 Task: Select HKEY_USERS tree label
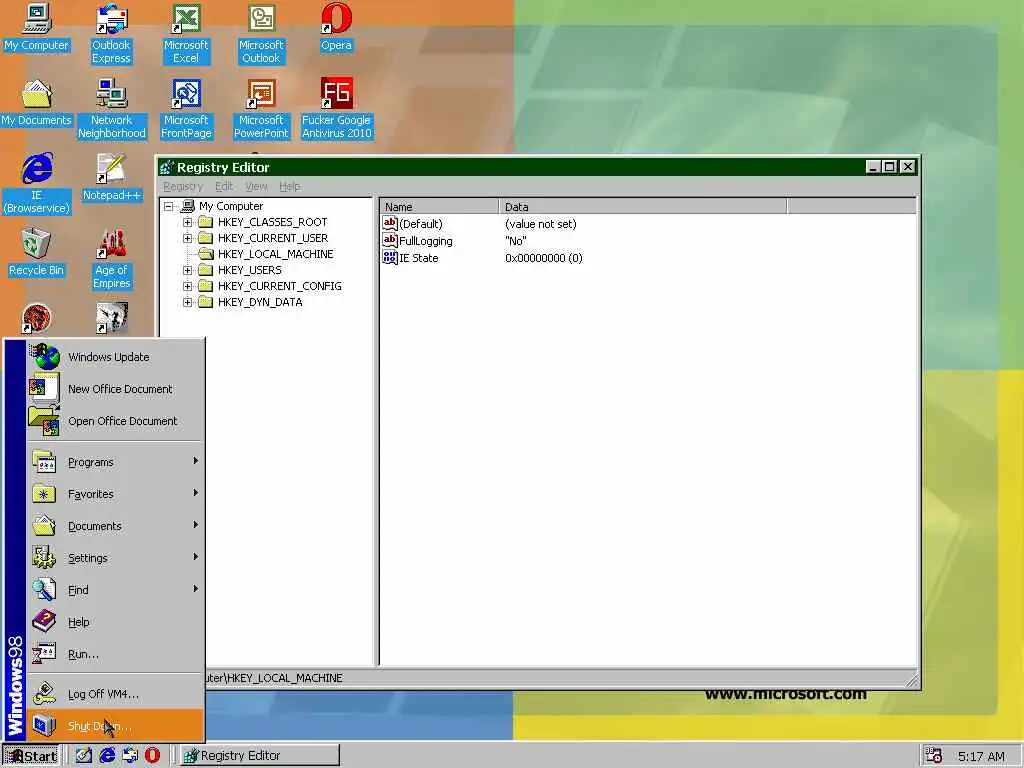coord(249,270)
